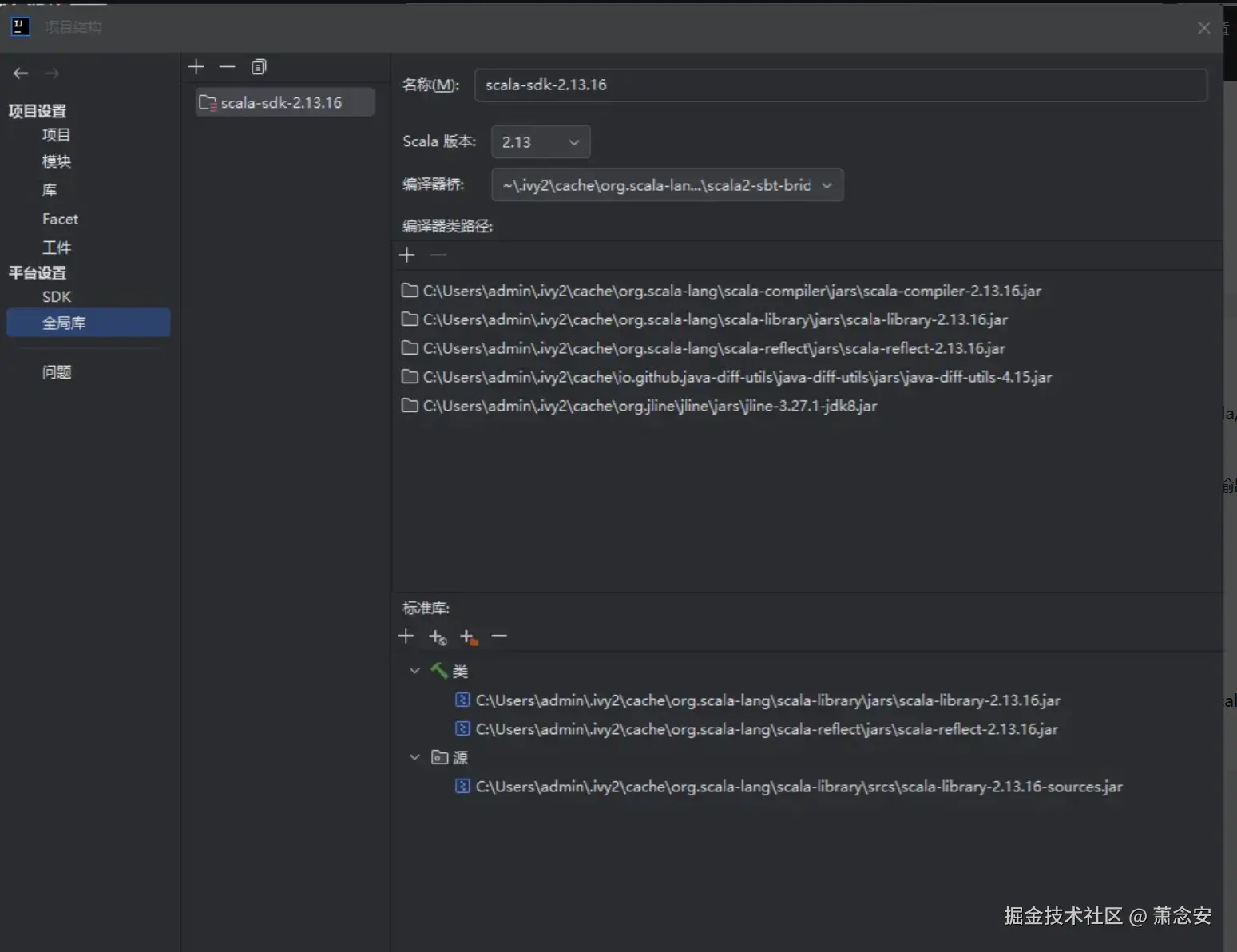
Task: Open Facet settings page
Action: click(60, 219)
